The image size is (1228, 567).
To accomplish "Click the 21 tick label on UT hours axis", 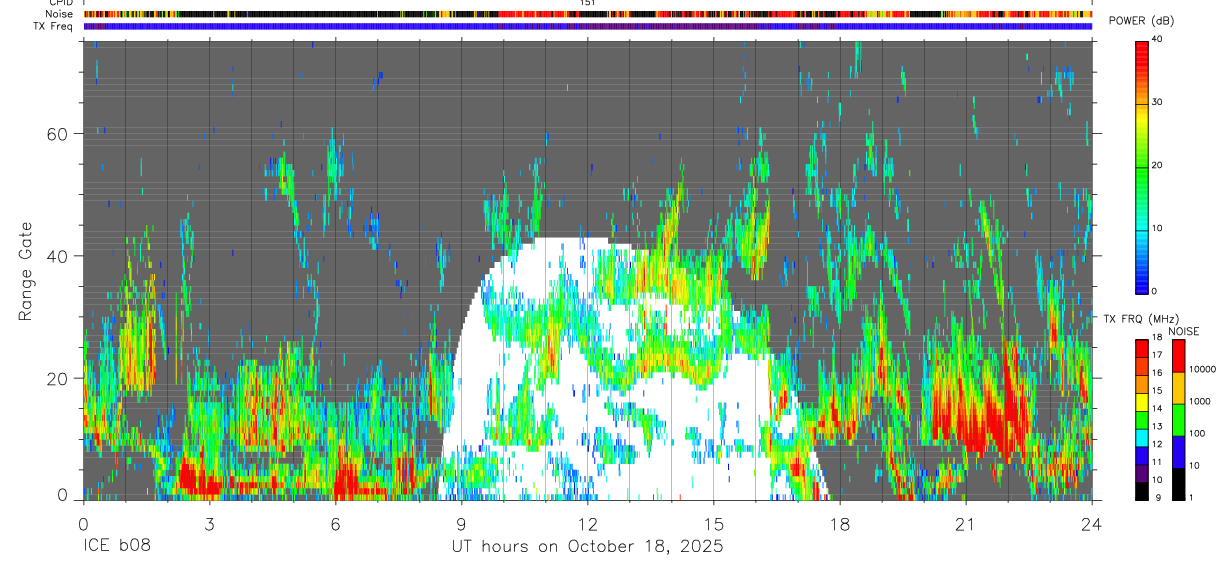I will click(x=965, y=524).
